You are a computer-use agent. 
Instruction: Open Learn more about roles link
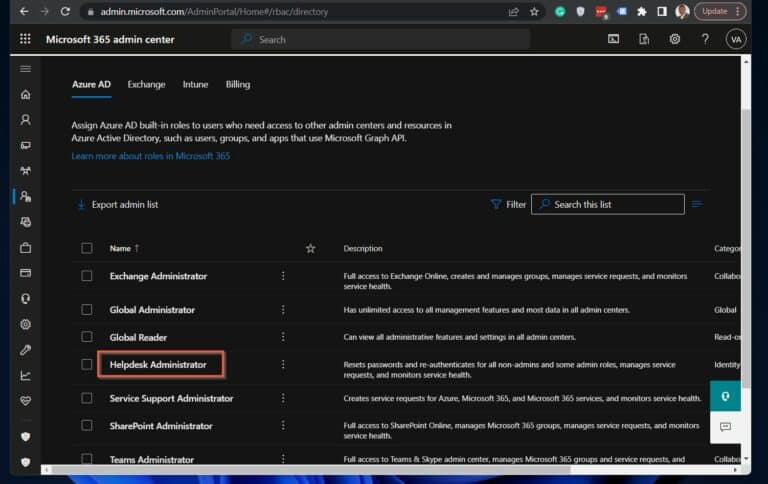(150, 156)
